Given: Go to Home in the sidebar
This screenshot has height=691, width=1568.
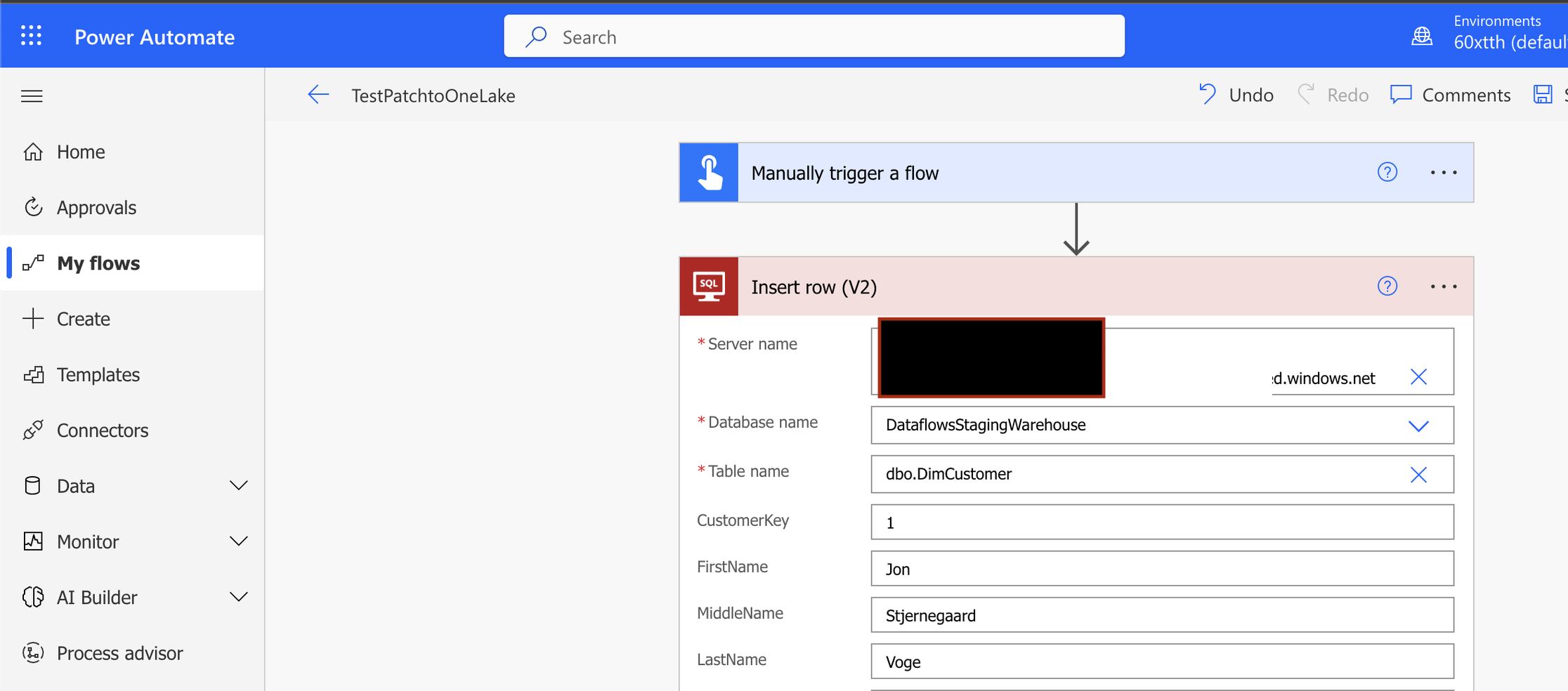Looking at the screenshot, I should (x=81, y=152).
